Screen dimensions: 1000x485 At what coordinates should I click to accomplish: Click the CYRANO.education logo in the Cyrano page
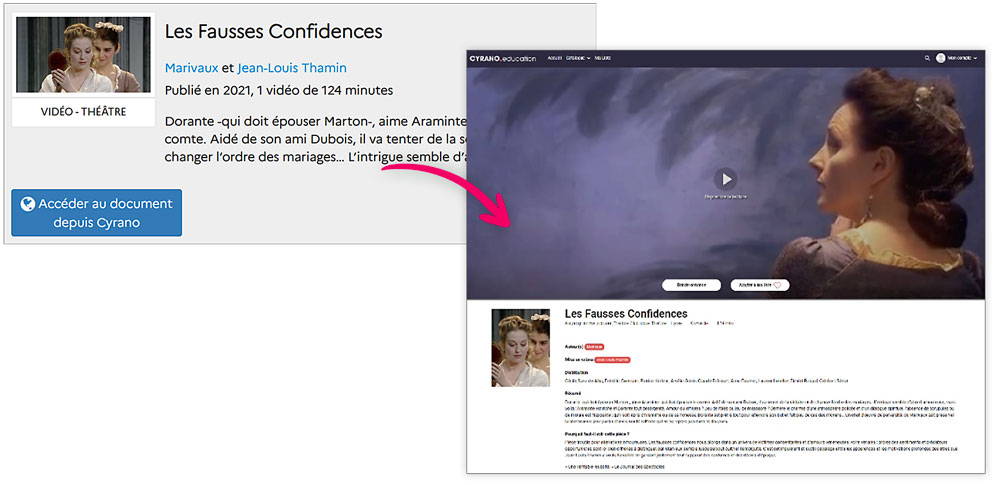coord(503,59)
